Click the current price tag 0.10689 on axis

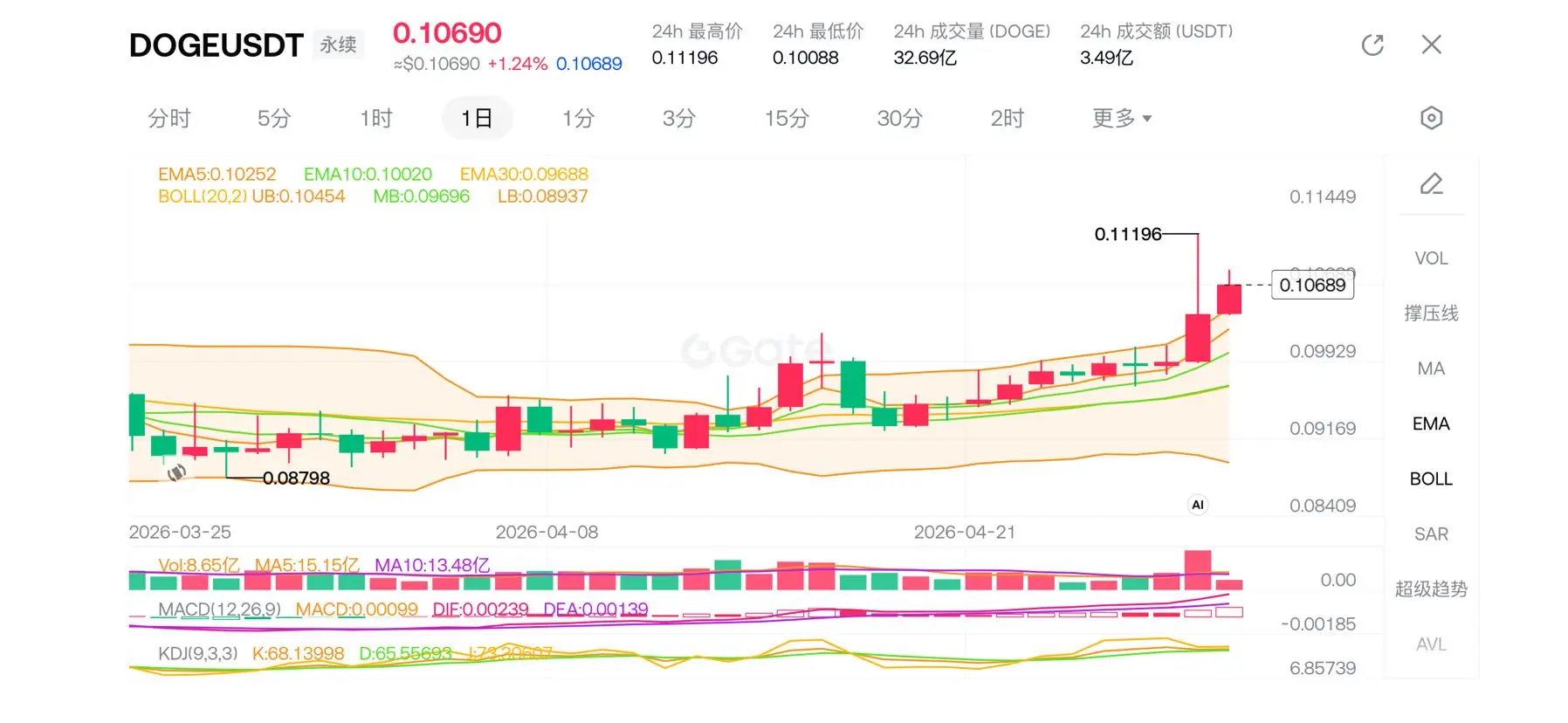(1312, 285)
